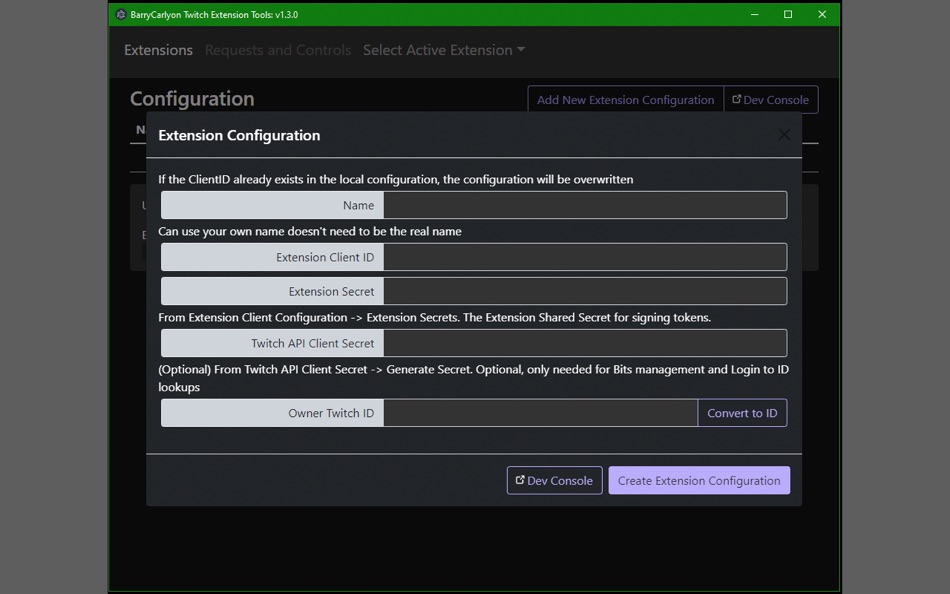950x594 pixels.
Task: Expand Select Active Extension dropdown
Action: pos(443,50)
